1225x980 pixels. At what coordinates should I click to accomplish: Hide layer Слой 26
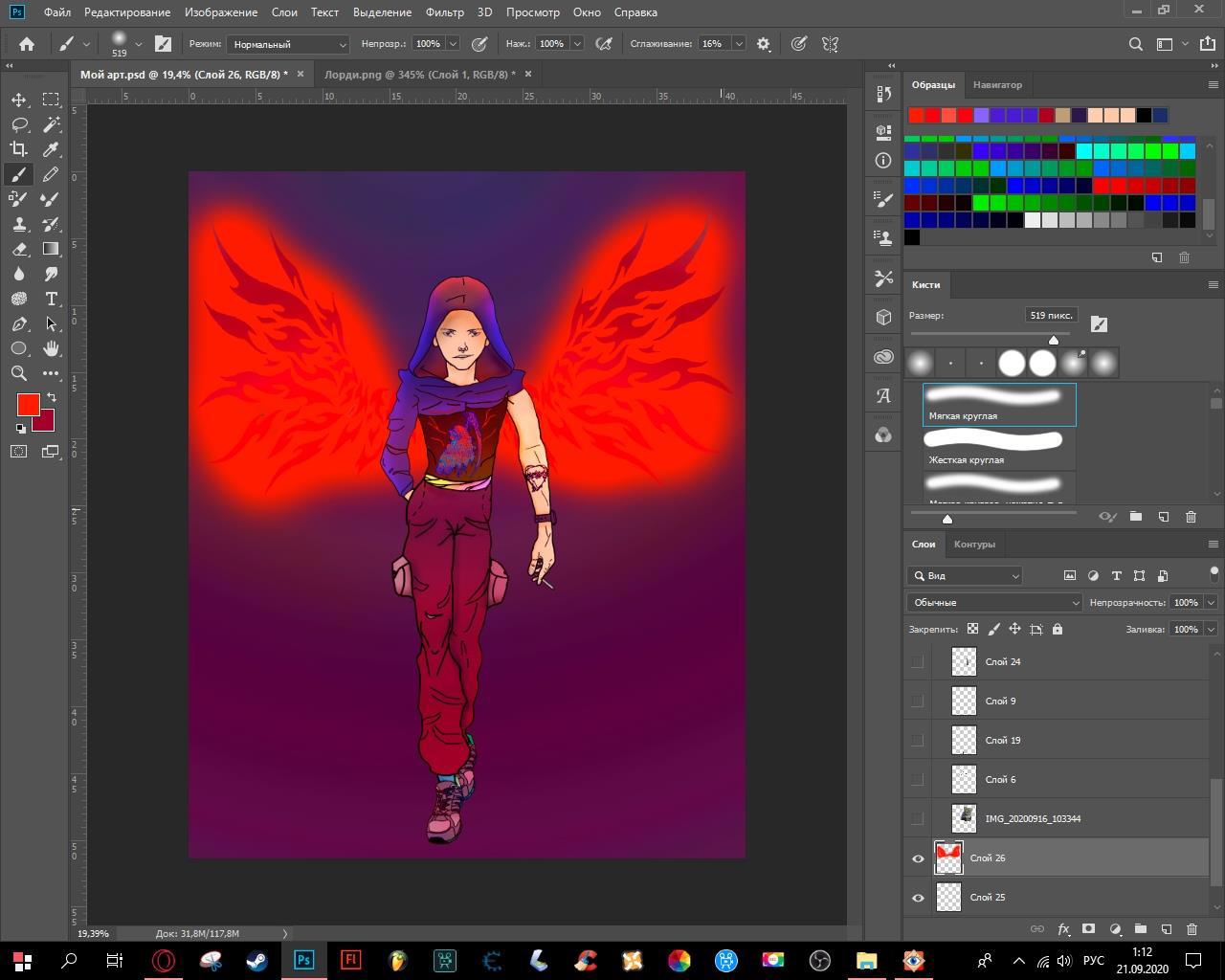[x=918, y=858]
